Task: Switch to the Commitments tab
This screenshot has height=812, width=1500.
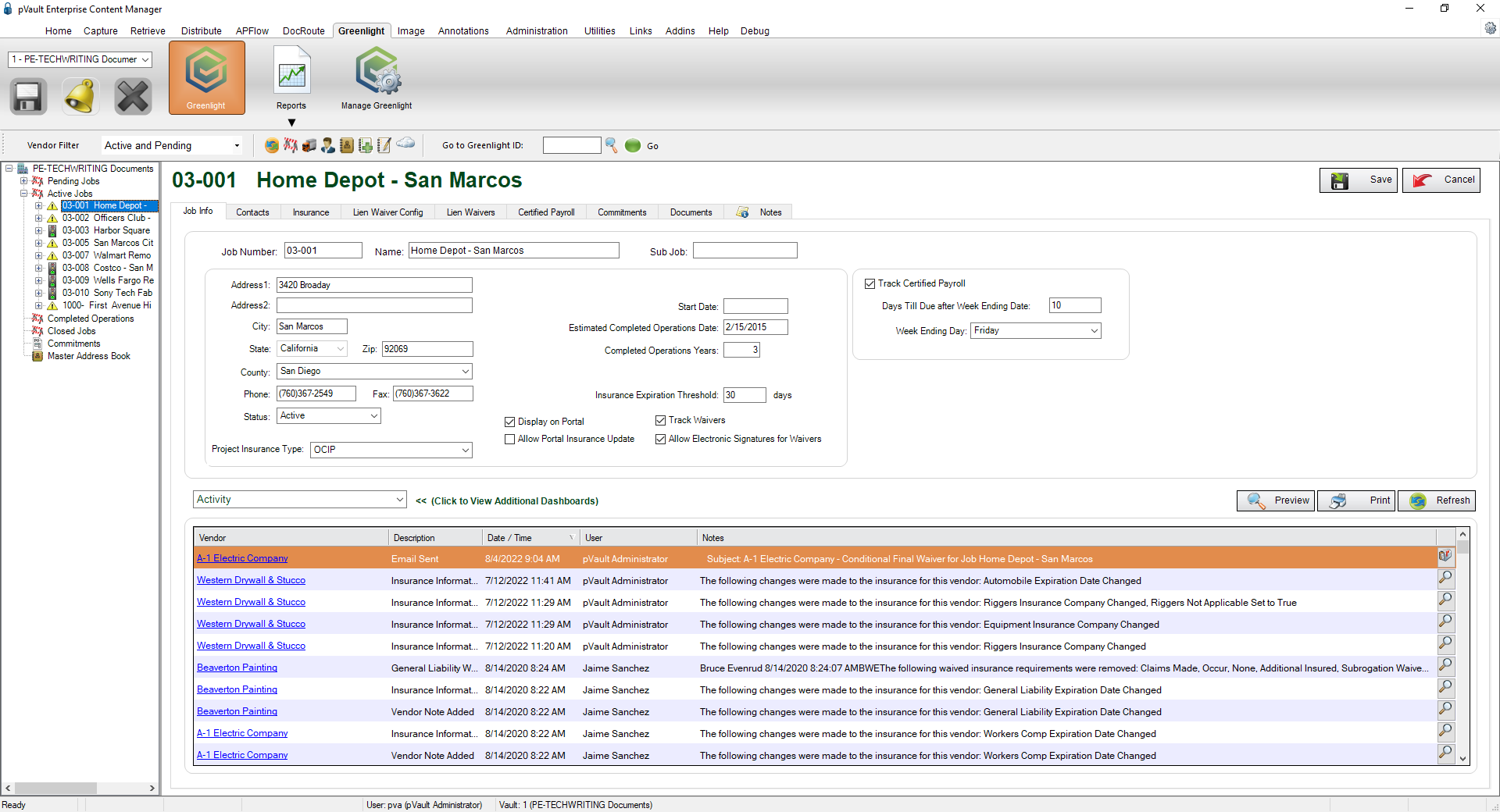Action: click(x=622, y=212)
